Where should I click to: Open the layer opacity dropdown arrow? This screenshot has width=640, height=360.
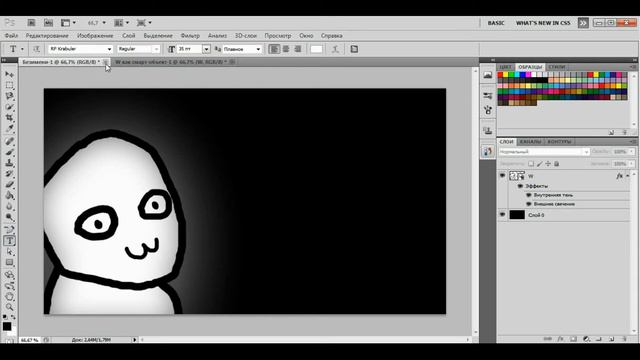[x=631, y=152]
